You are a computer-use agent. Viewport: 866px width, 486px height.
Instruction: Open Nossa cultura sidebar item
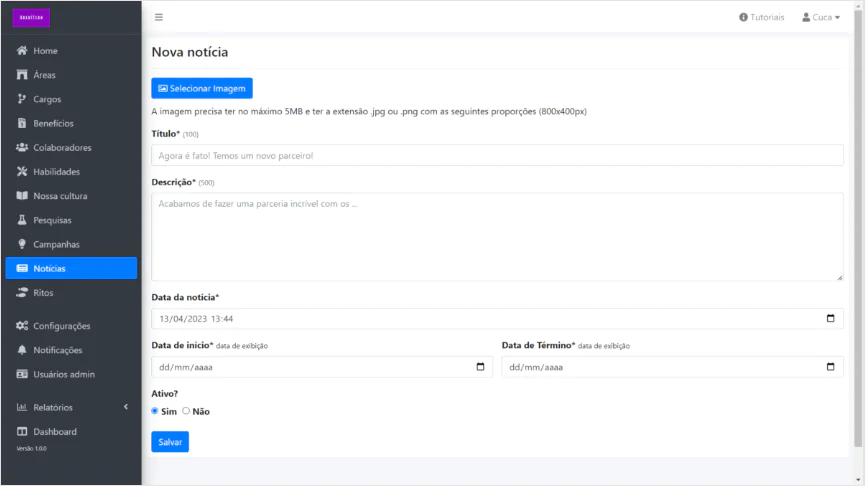(60, 196)
